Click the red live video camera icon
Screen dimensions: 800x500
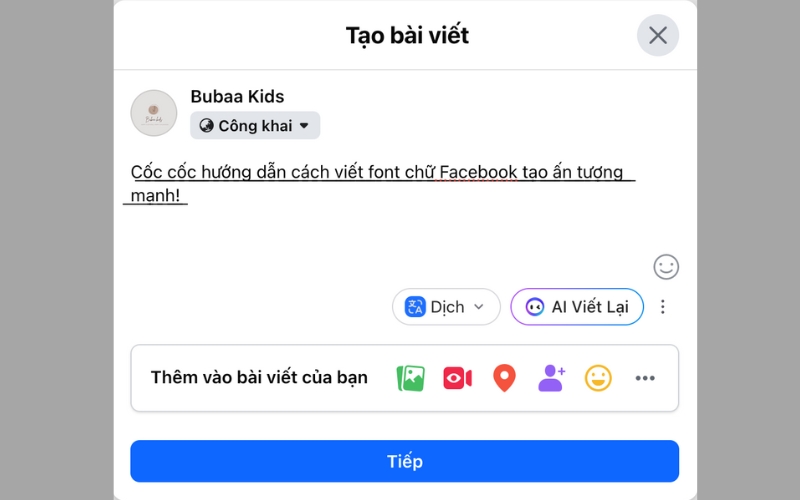(457, 378)
